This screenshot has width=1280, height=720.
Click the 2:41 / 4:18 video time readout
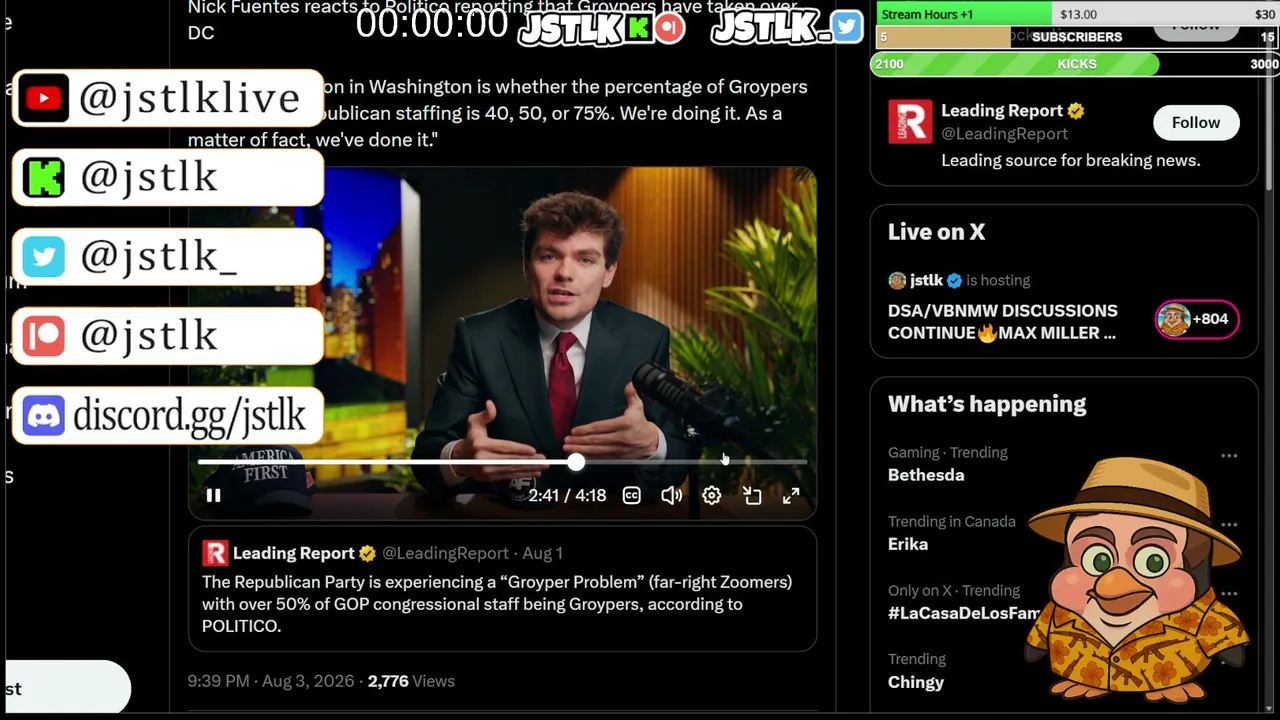point(567,495)
